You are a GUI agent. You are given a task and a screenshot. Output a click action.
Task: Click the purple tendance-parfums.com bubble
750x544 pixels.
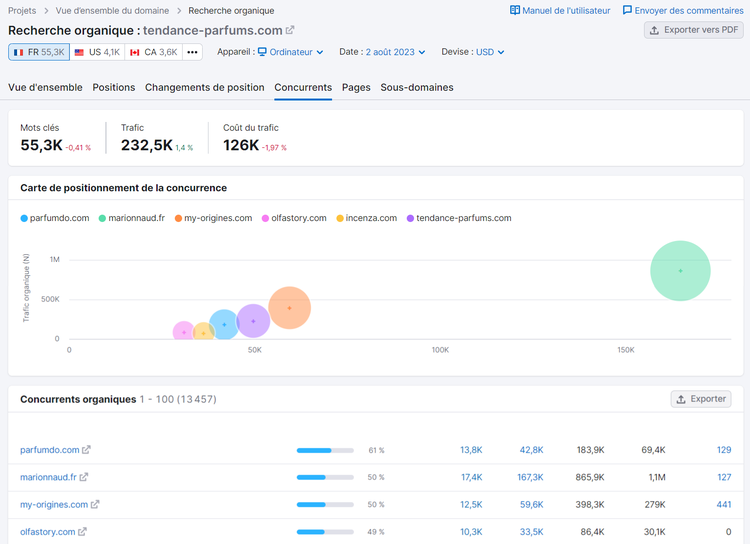click(254, 321)
